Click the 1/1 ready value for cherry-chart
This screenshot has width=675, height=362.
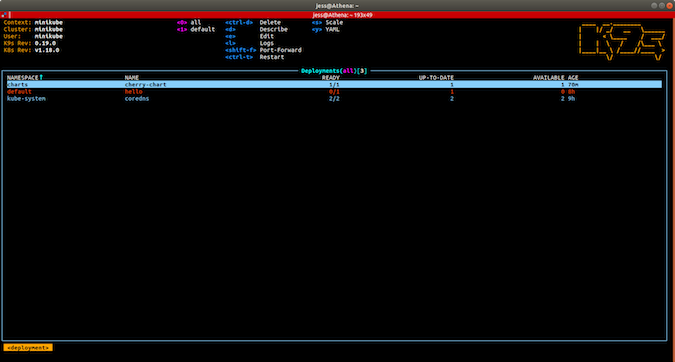pos(334,85)
